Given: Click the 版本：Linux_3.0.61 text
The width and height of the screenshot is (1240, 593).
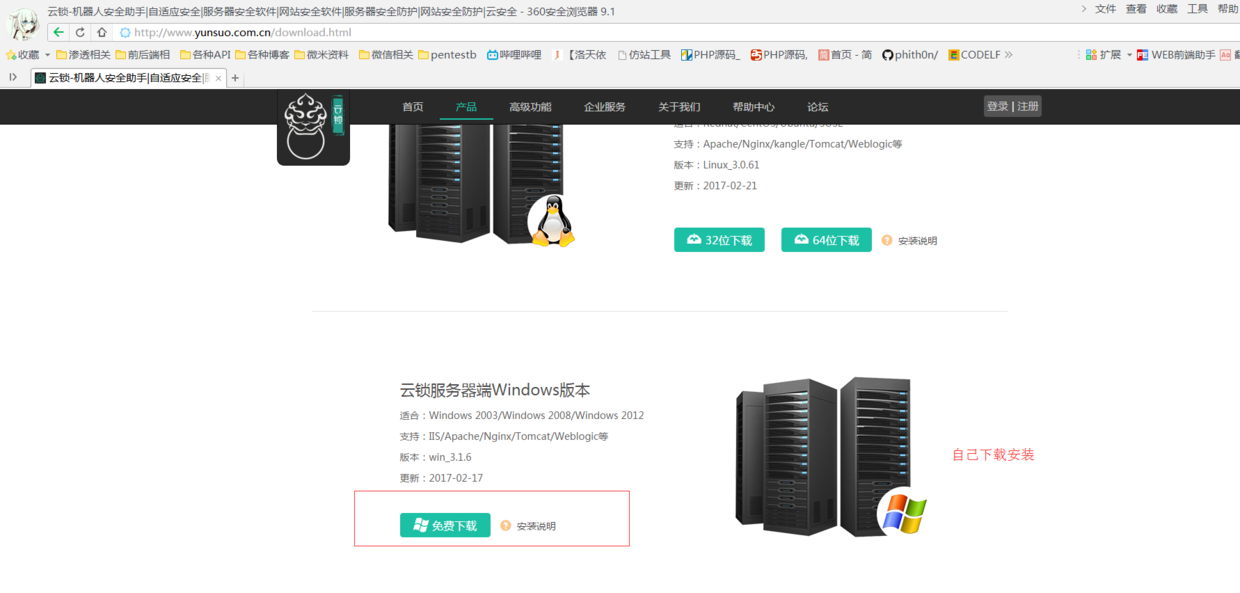Looking at the screenshot, I should click(717, 165).
